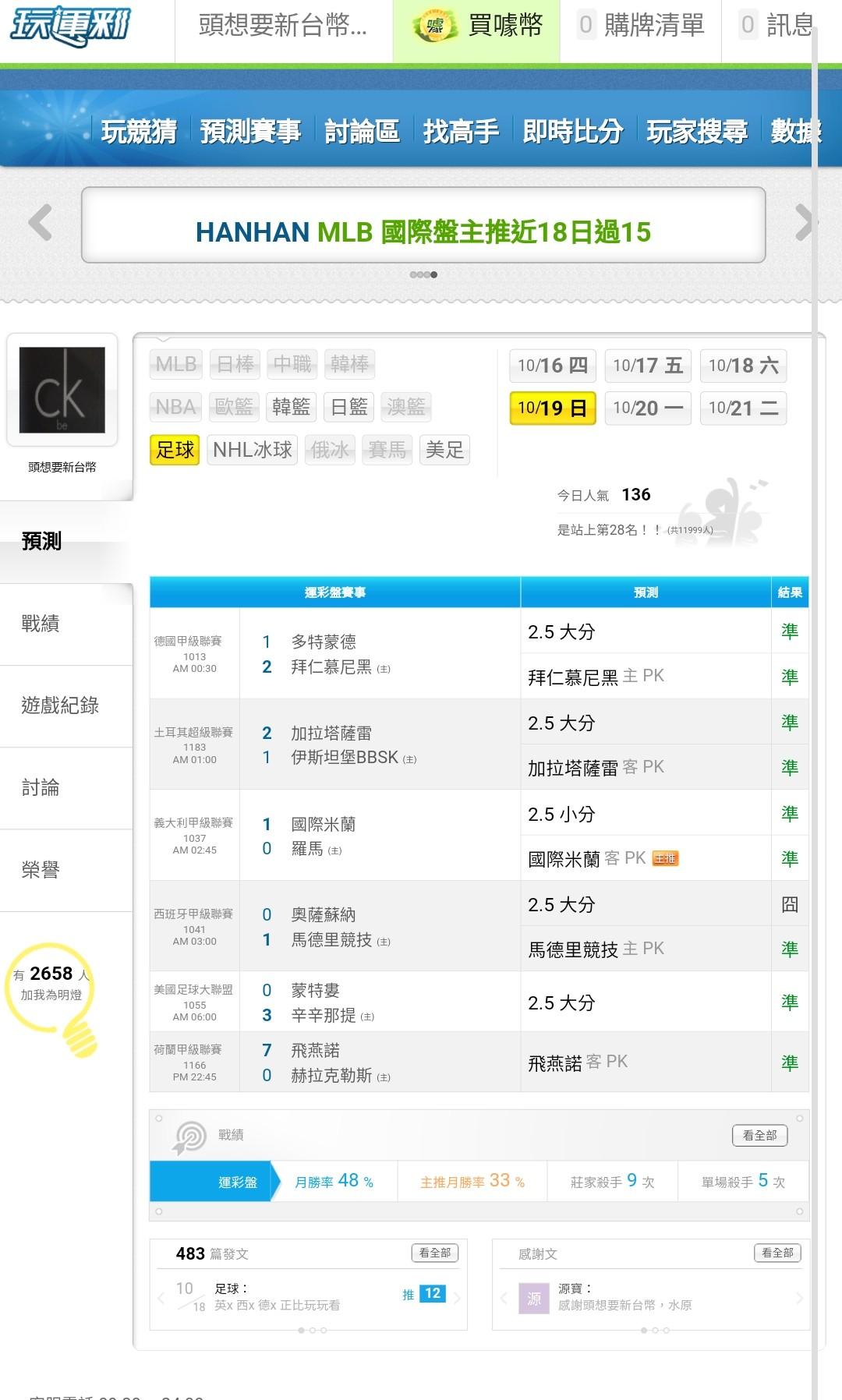The height and width of the screenshot is (1400, 842).
Task: Click the 單場殺手 5 次 stat
Action: coord(744,1182)
